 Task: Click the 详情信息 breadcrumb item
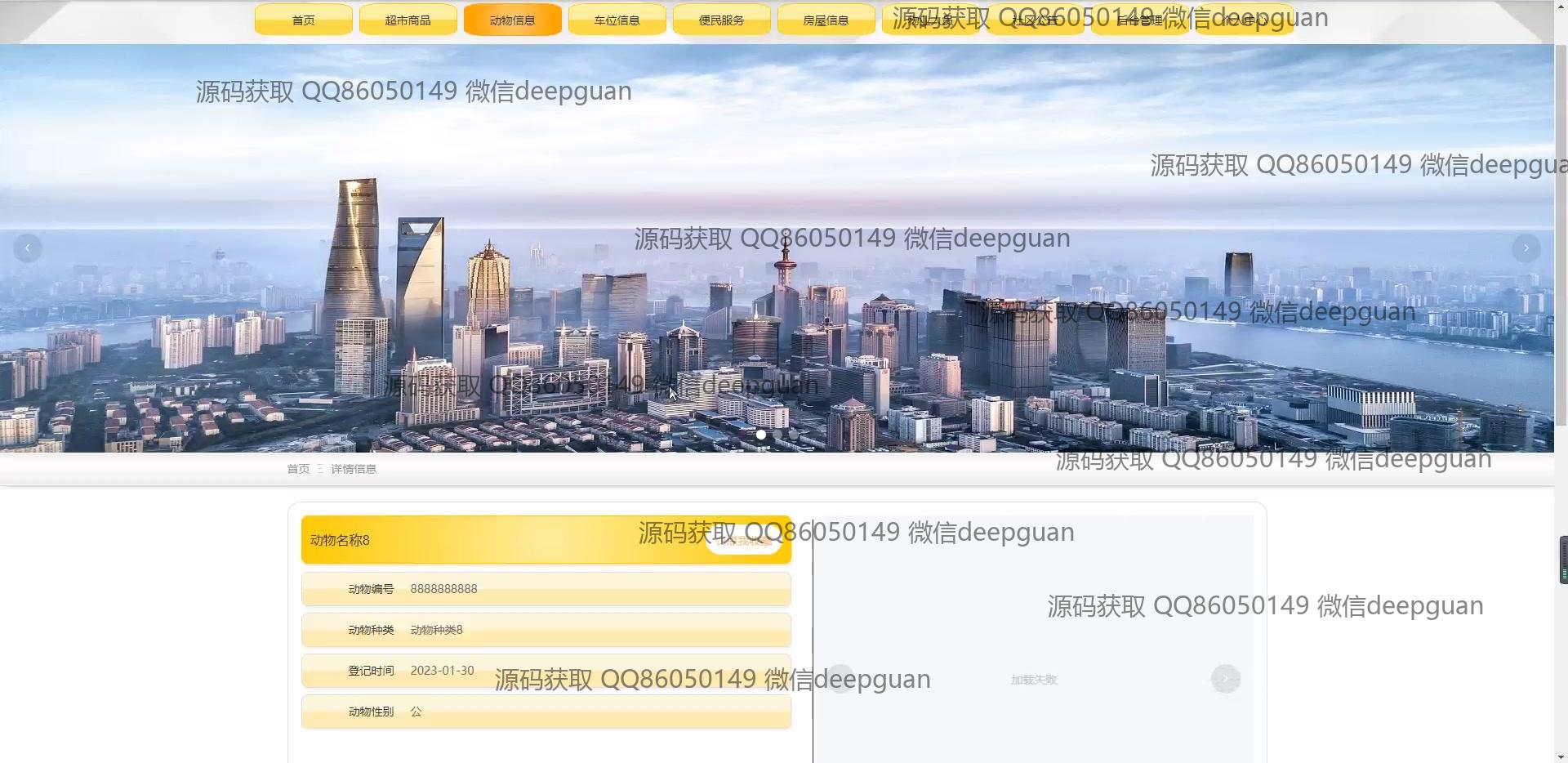[x=354, y=469]
